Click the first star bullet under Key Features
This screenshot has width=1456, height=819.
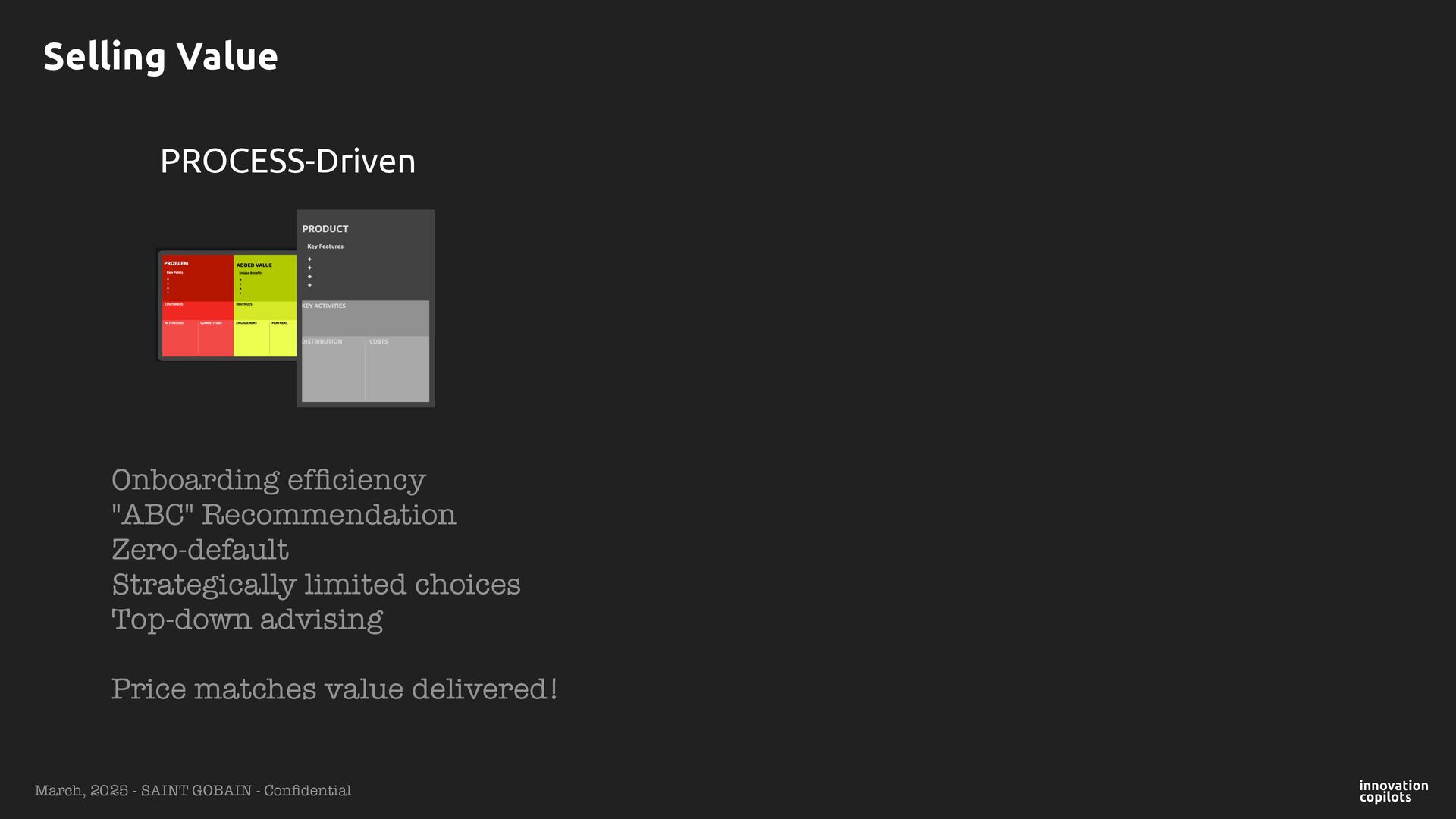point(309,259)
